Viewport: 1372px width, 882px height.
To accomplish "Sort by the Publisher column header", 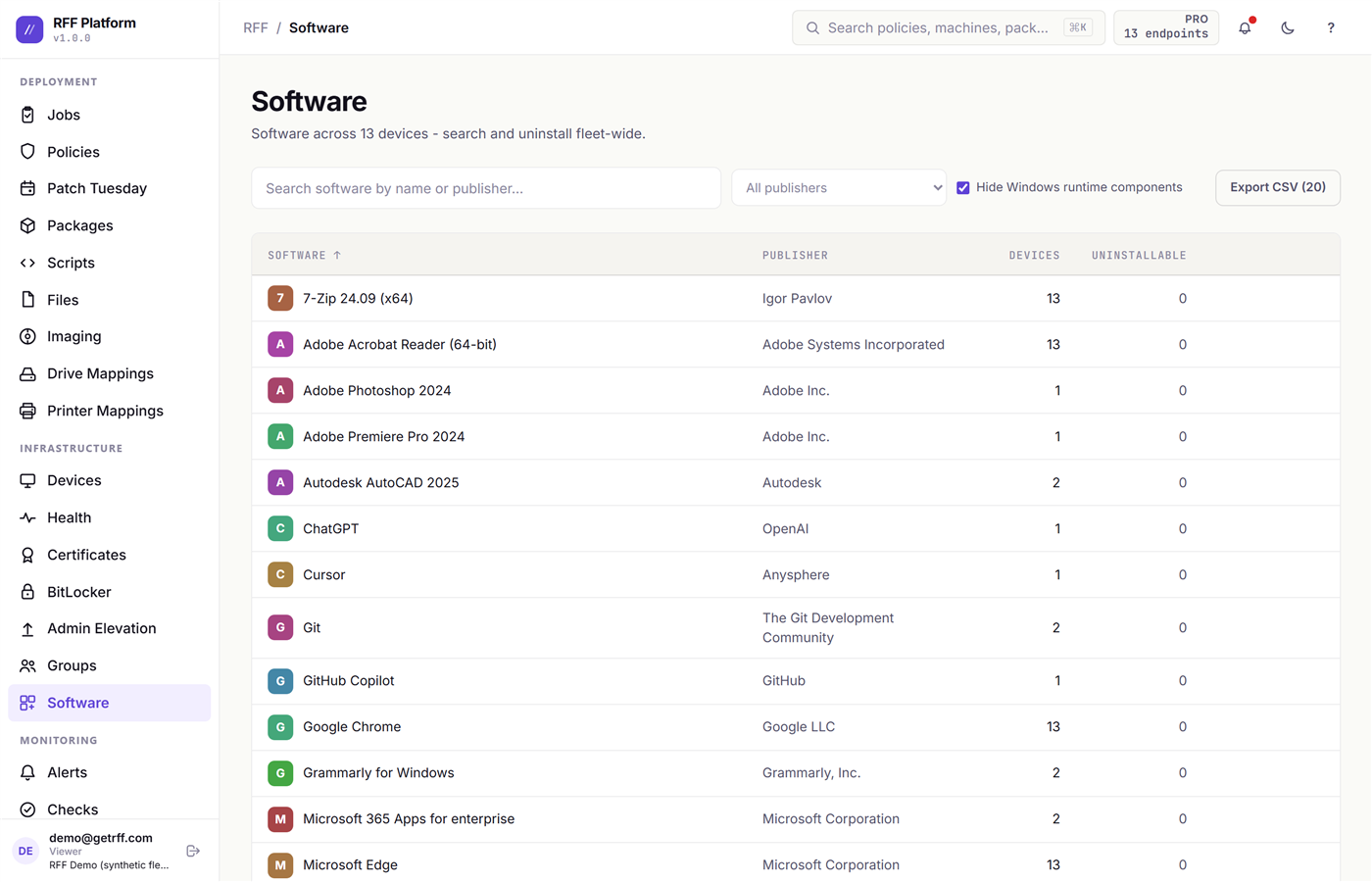I will [x=796, y=255].
